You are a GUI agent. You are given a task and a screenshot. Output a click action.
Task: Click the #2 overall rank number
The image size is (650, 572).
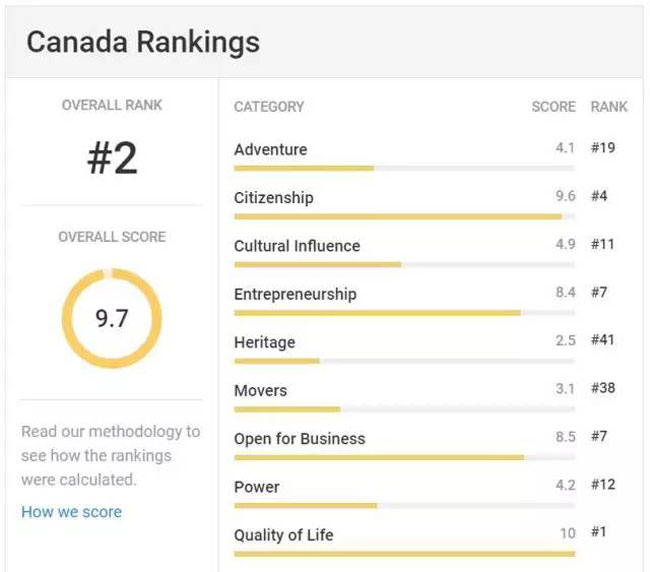pos(111,158)
